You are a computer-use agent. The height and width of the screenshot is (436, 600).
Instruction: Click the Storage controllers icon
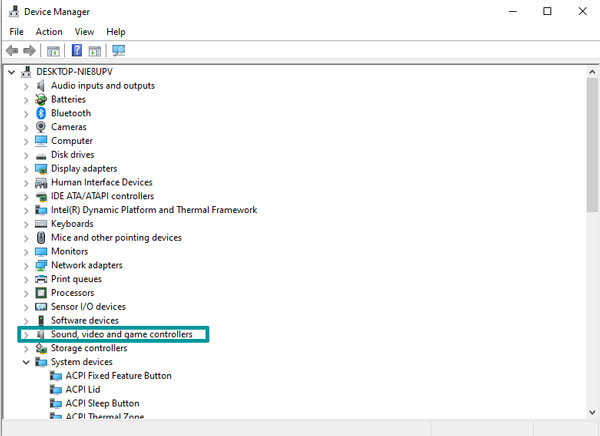[41, 348]
